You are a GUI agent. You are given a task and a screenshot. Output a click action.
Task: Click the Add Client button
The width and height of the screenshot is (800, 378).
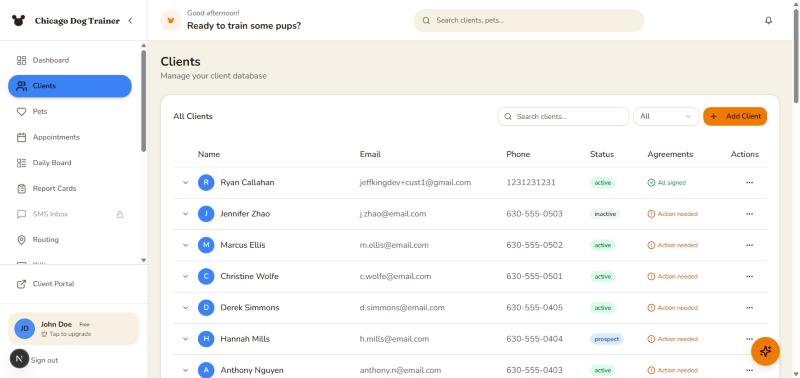tap(735, 116)
